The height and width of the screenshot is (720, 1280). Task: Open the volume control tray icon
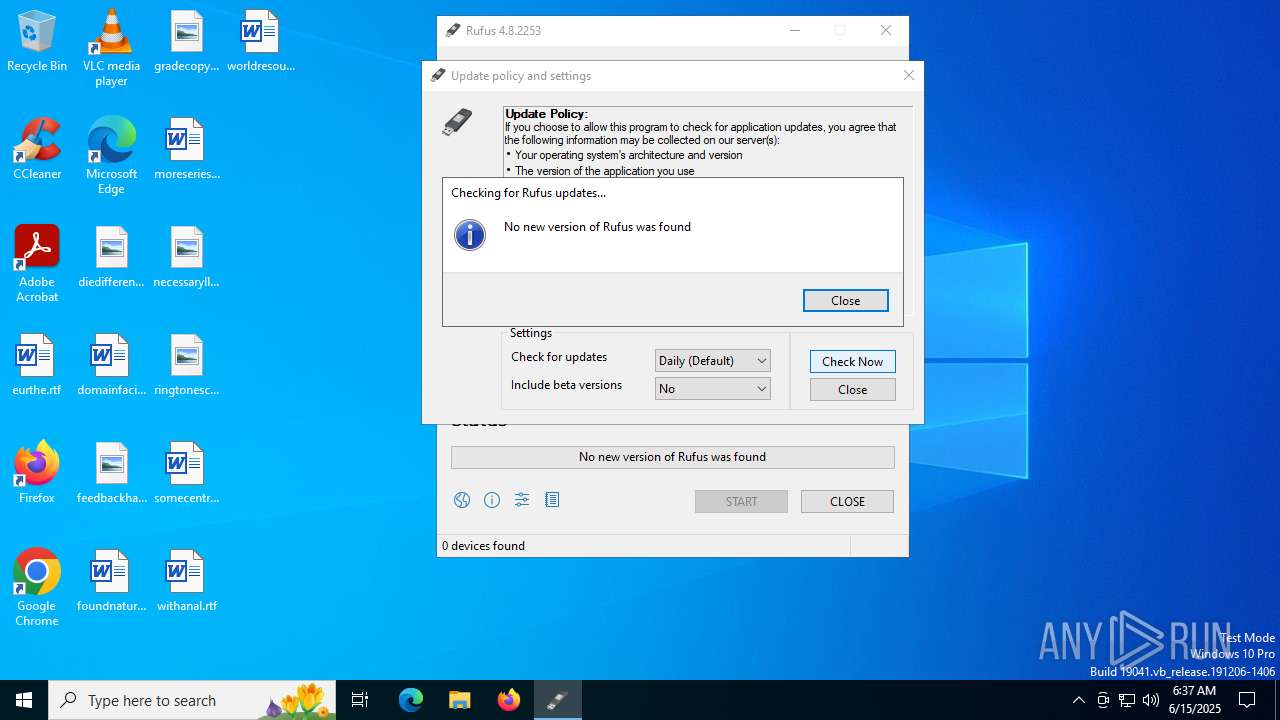click(x=1151, y=700)
